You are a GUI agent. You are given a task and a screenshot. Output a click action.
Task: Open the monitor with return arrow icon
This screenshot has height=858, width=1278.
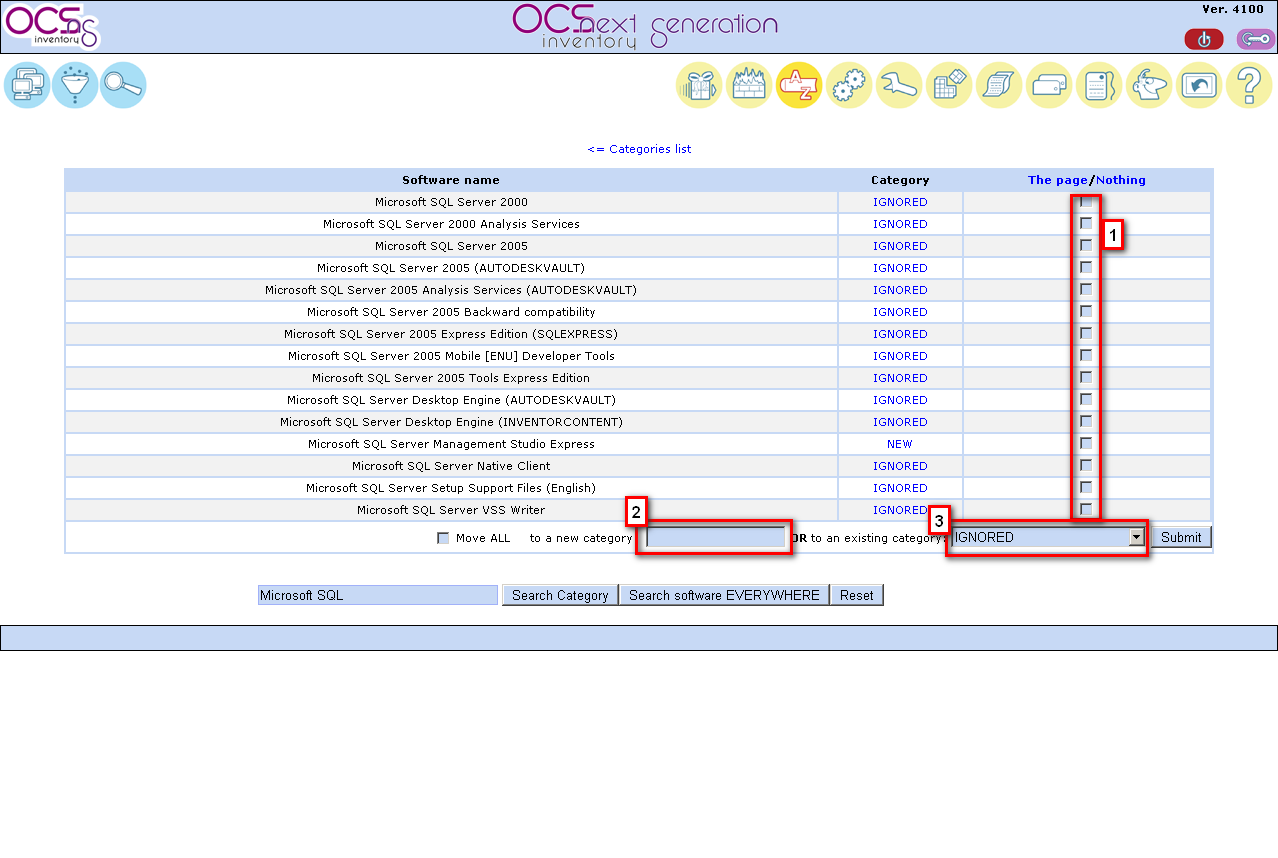pyautogui.click(x=1199, y=86)
